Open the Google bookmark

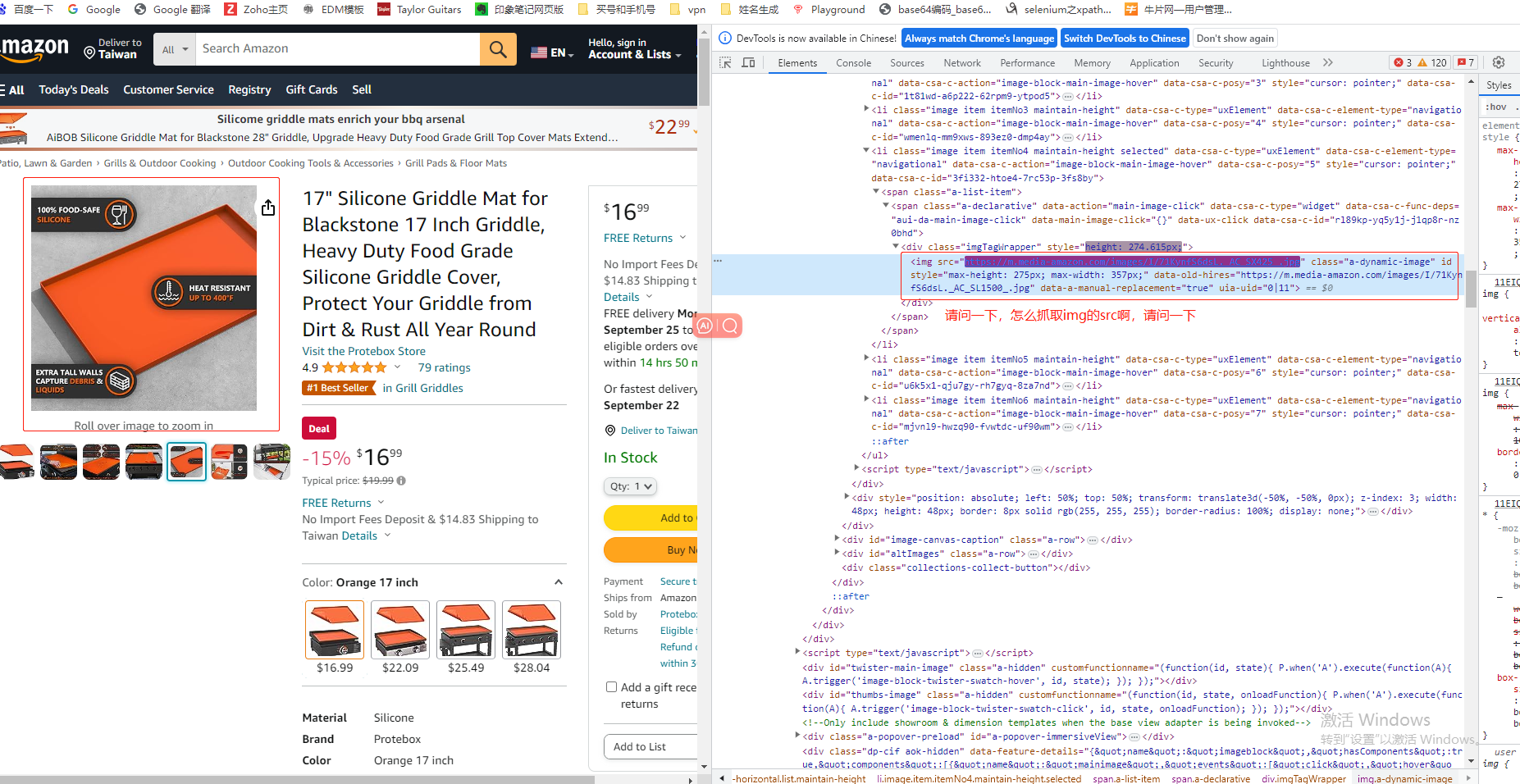(94, 9)
